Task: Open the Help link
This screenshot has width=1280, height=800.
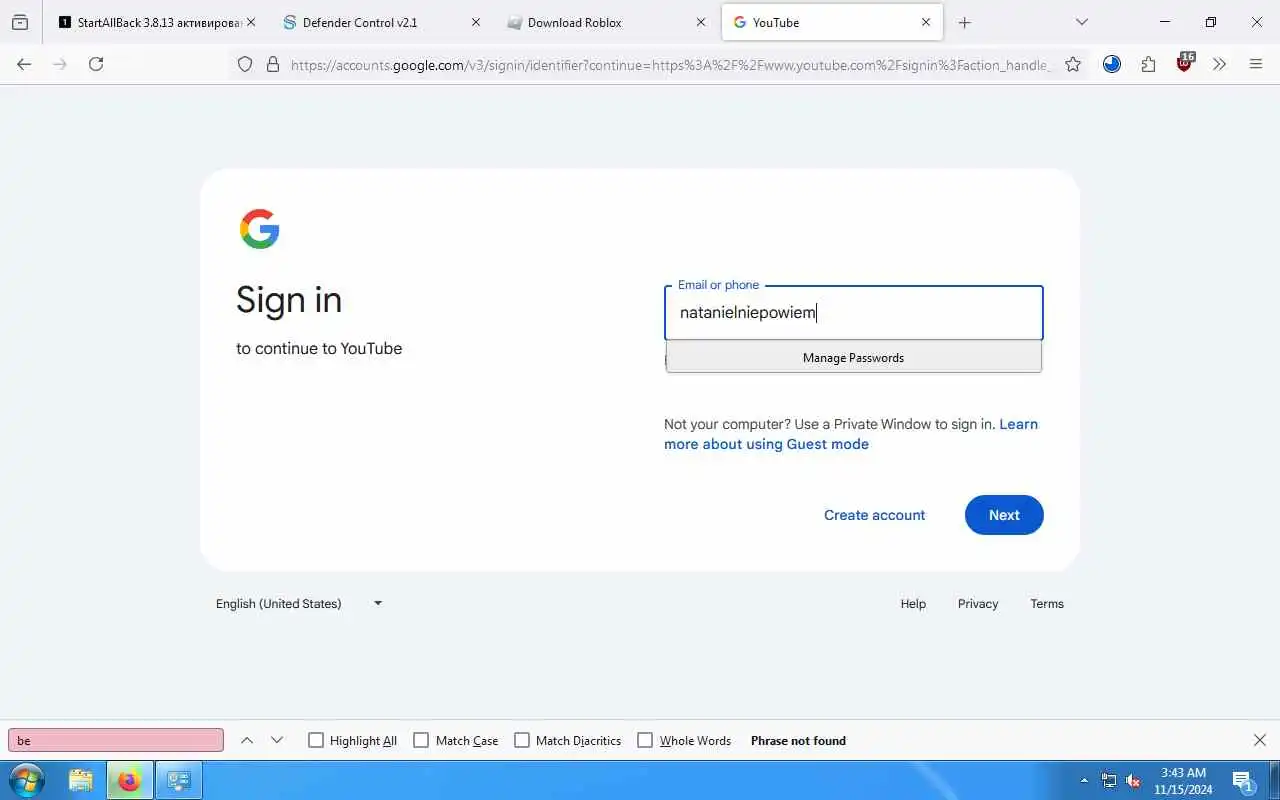Action: point(913,604)
